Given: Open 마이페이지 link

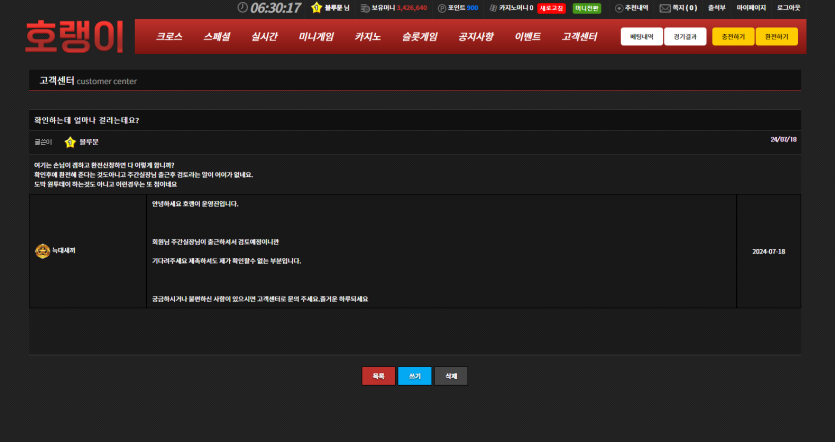Looking at the screenshot, I should tap(751, 8).
